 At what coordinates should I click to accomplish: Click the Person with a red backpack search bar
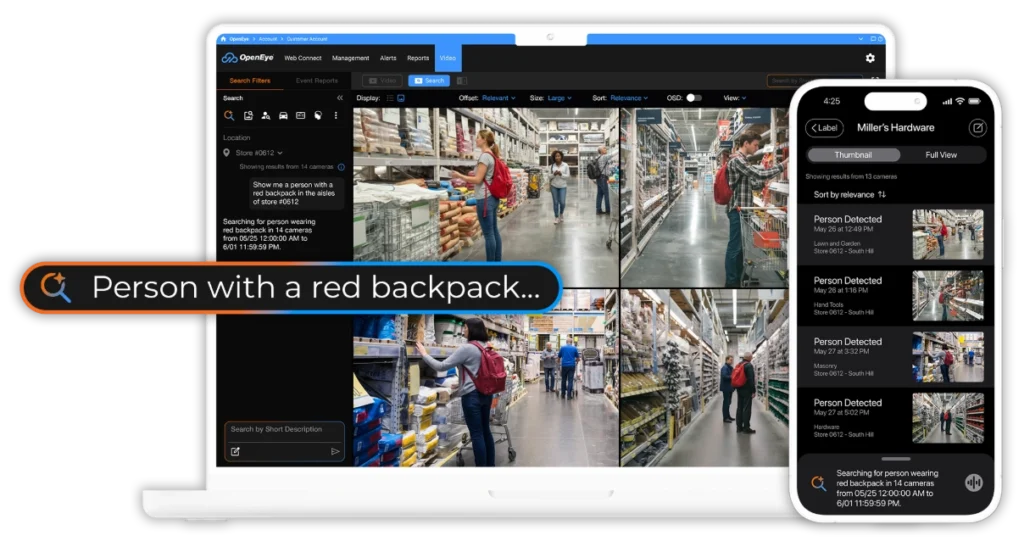291,287
